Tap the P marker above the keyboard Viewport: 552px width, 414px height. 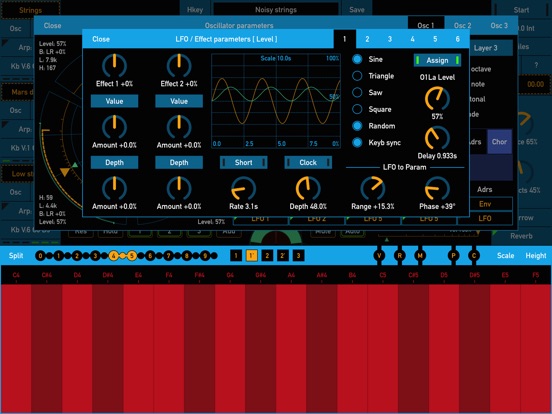[x=453, y=256]
